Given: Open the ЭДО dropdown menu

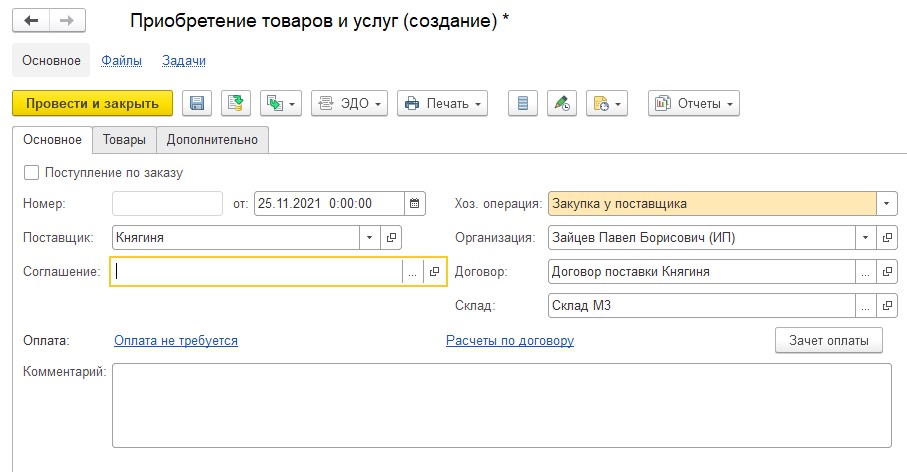Looking at the screenshot, I should point(349,104).
